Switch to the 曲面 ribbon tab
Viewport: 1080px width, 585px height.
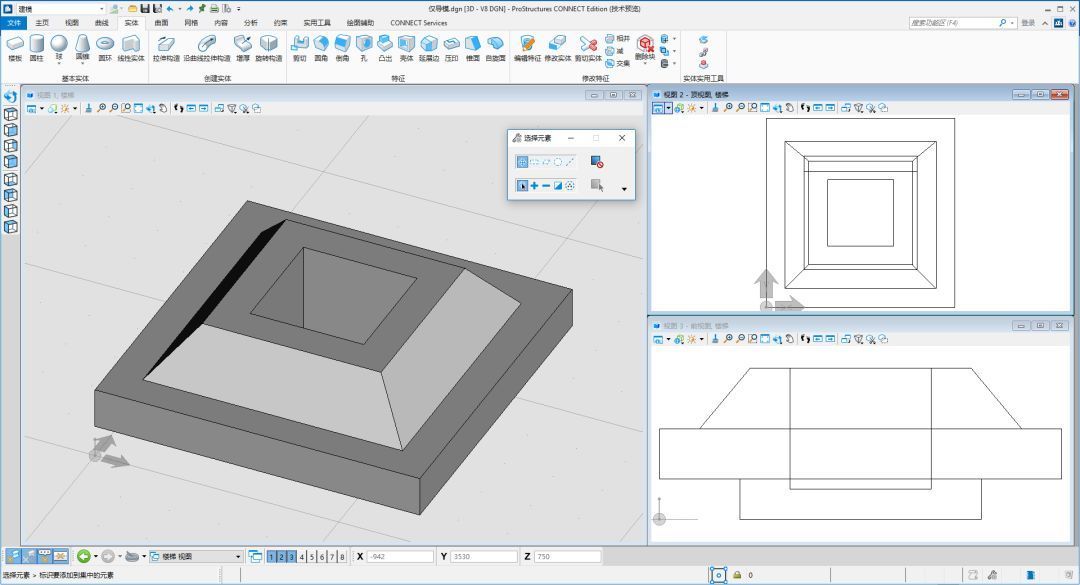(x=161, y=23)
